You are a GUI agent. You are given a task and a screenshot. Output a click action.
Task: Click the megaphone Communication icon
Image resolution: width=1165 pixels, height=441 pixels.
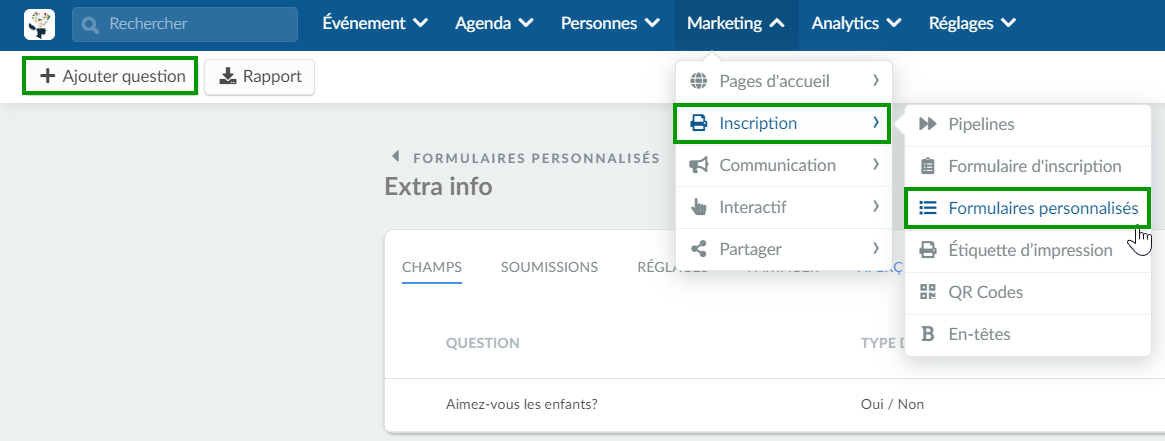[x=698, y=165]
